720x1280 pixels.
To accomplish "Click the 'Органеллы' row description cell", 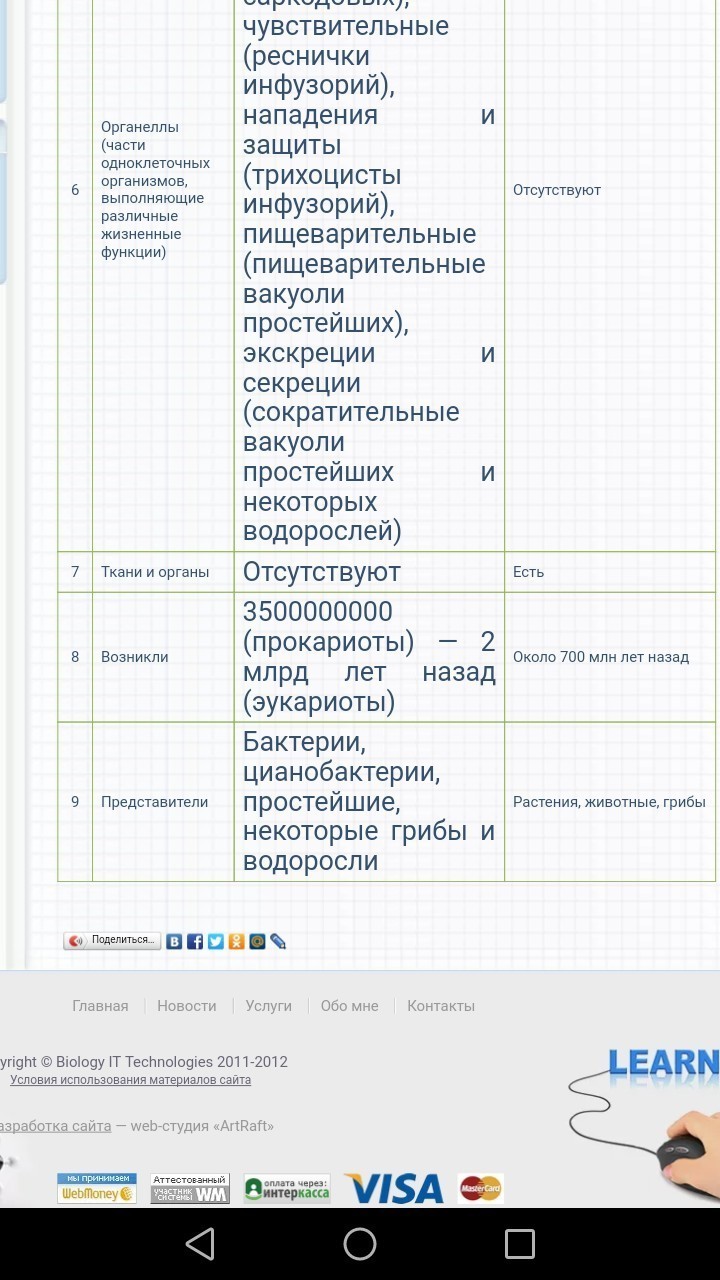I will coord(163,190).
